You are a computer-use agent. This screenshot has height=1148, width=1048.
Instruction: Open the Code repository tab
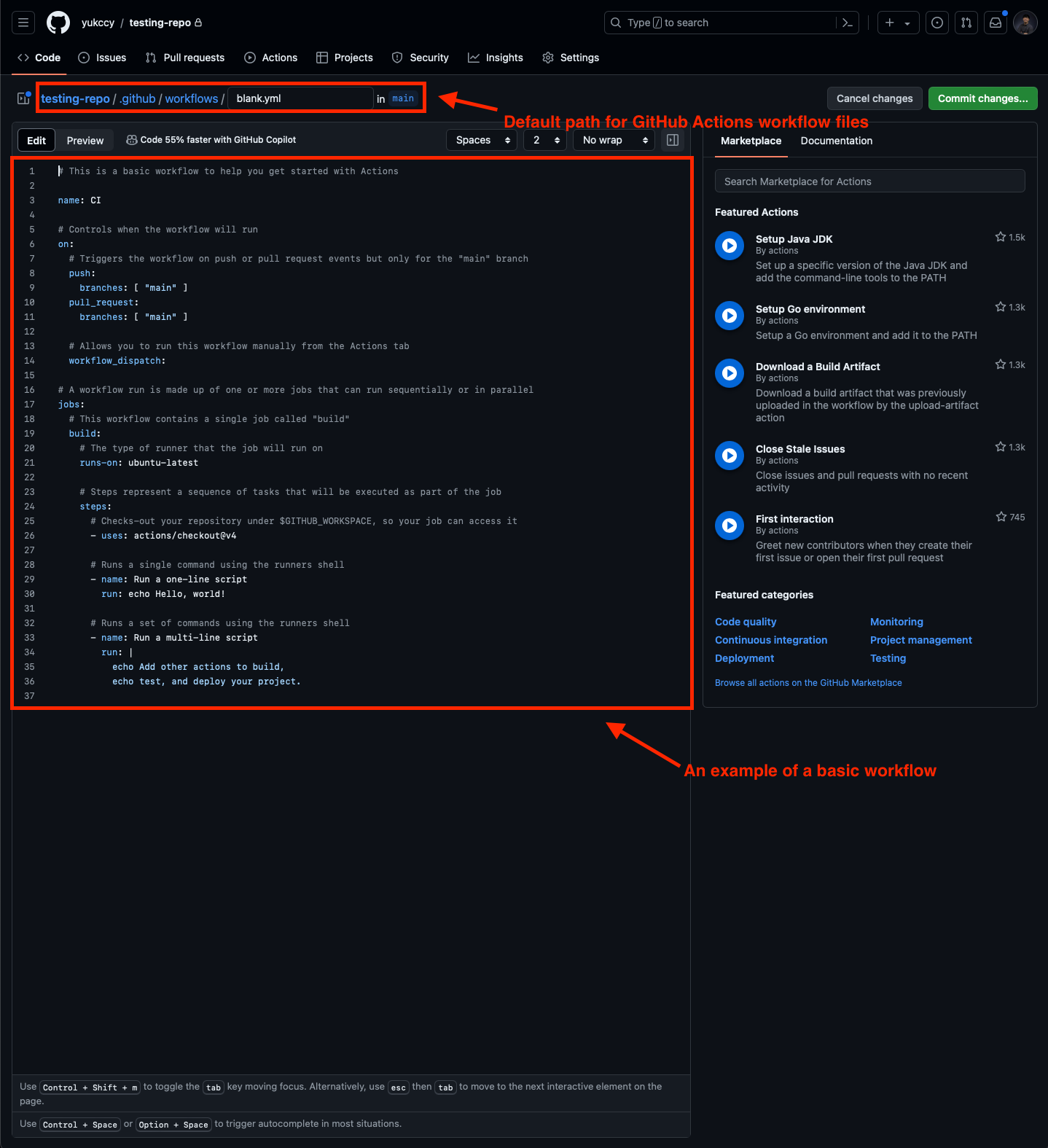point(39,58)
